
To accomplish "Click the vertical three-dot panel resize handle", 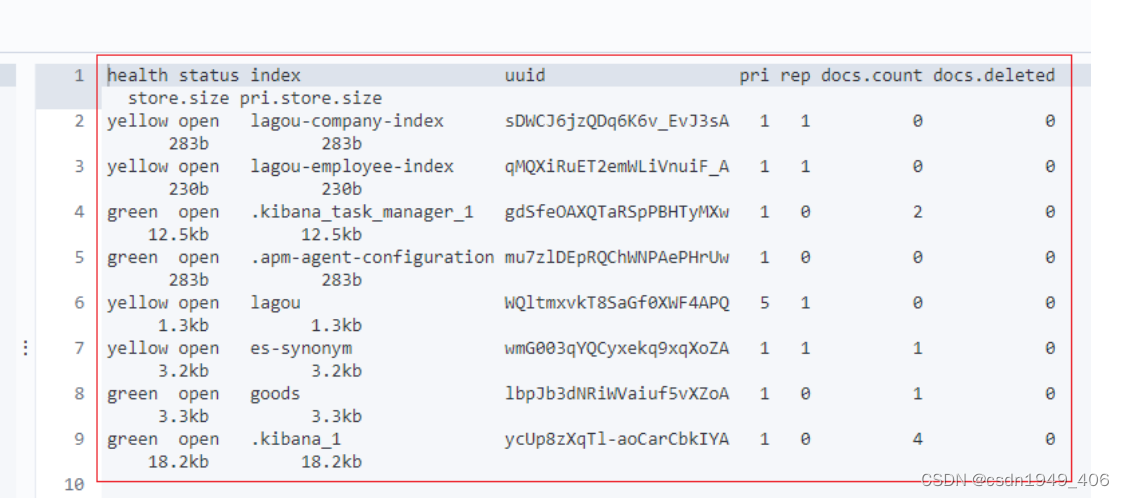I will click(x=26, y=348).
